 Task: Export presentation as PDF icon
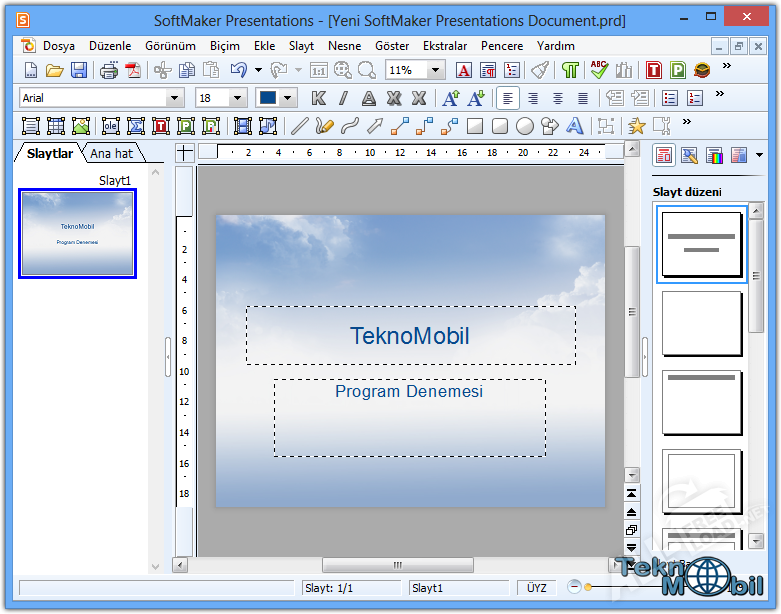coord(132,70)
